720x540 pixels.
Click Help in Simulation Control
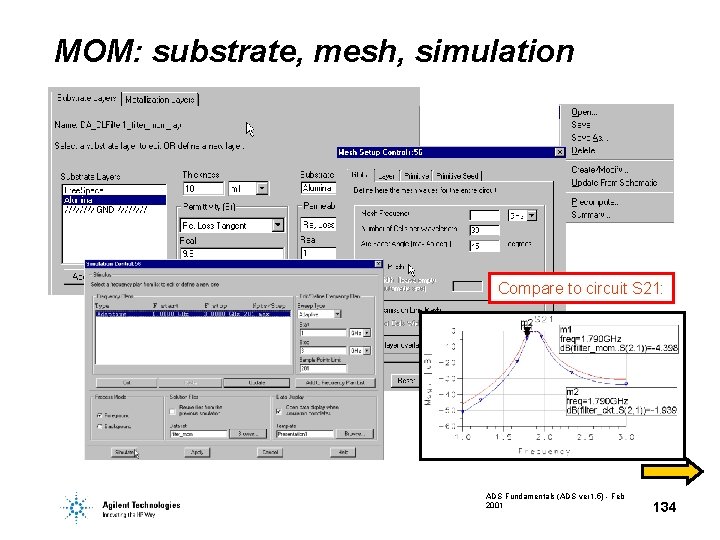[x=343, y=452]
